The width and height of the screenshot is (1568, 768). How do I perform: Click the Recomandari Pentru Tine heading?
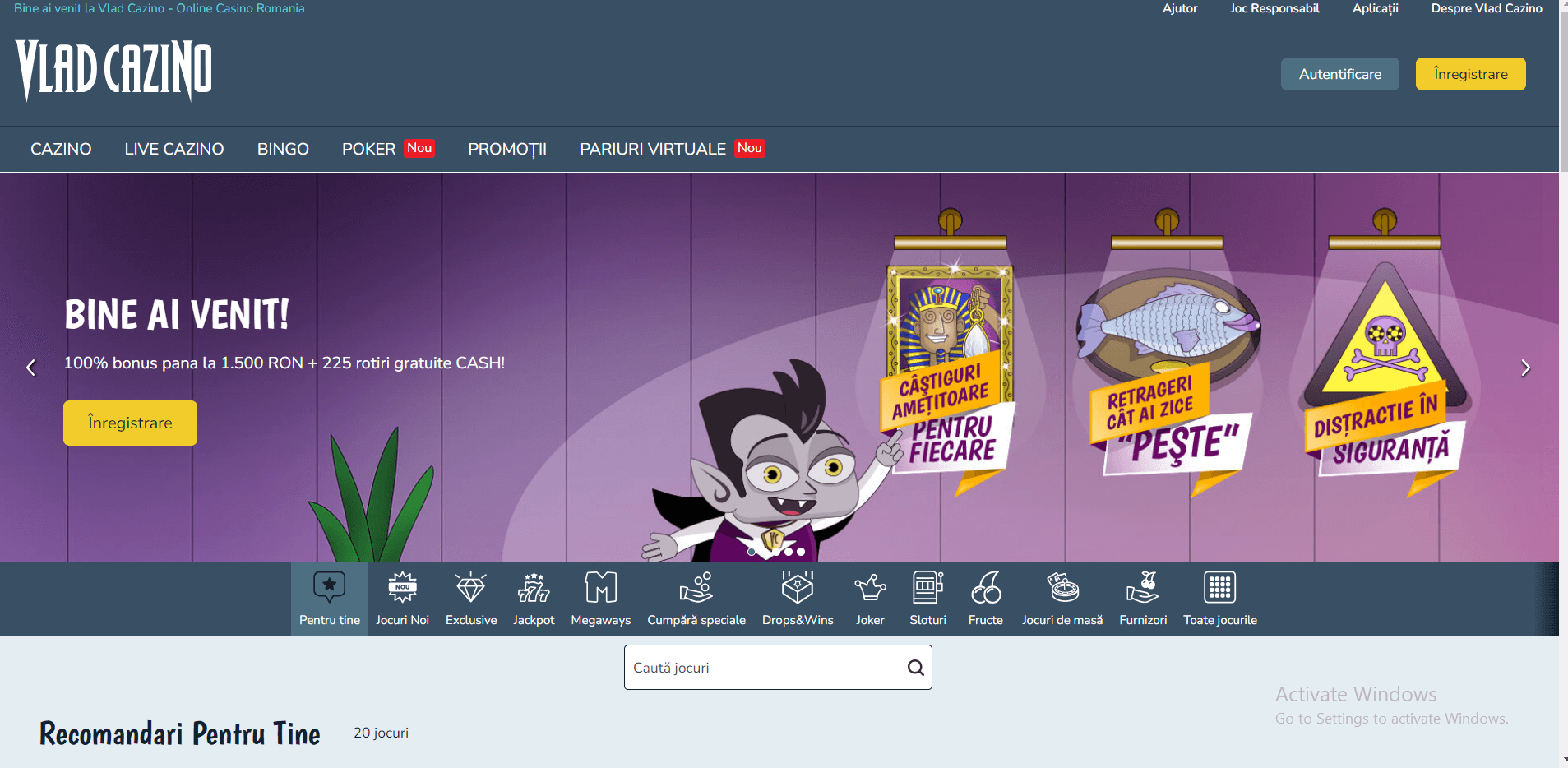[180, 733]
